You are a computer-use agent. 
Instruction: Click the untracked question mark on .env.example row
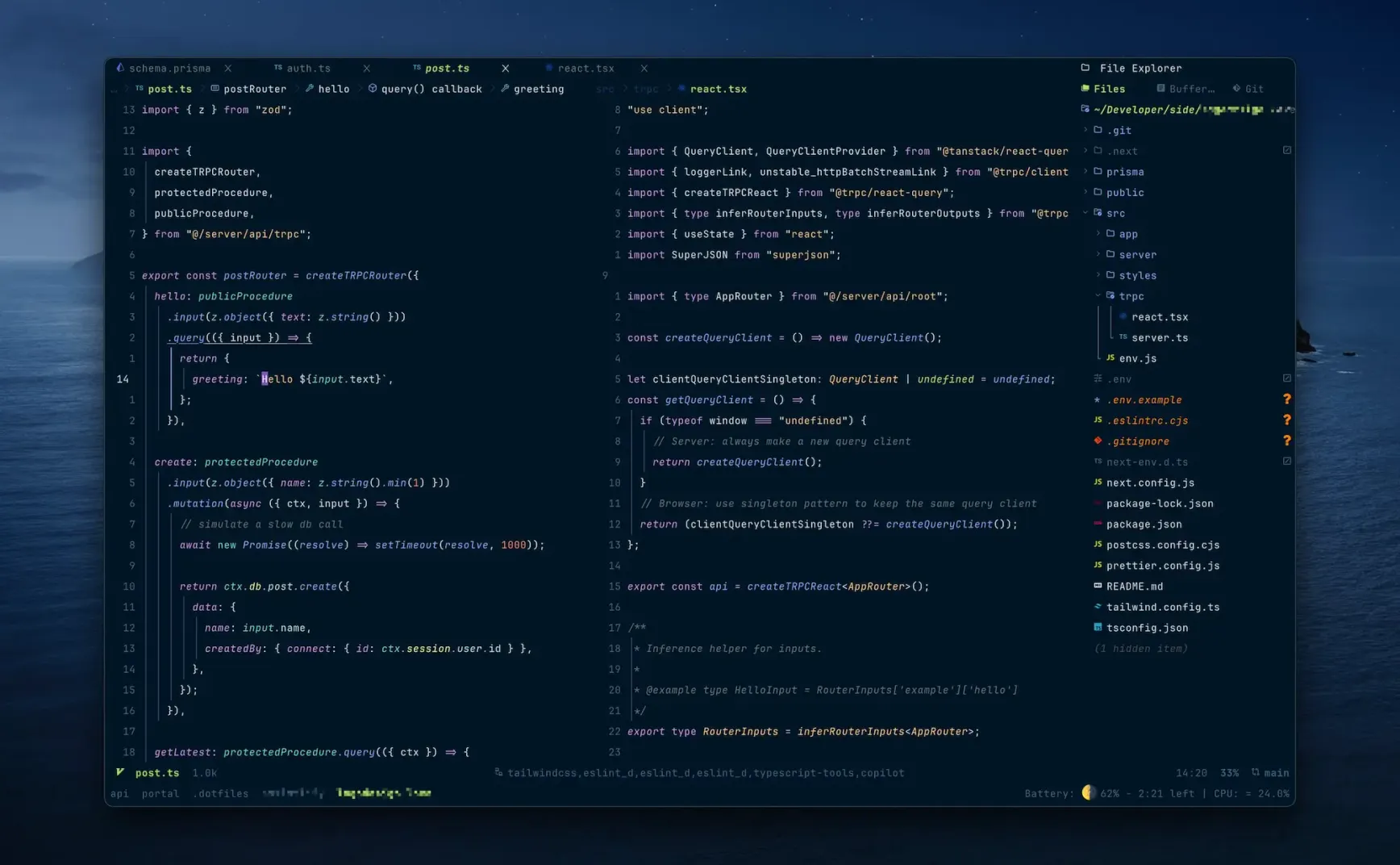point(1286,399)
